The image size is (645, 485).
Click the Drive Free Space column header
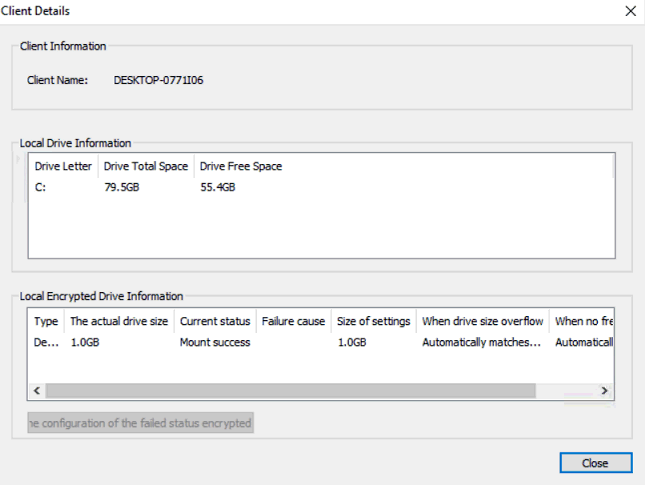coord(241,166)
